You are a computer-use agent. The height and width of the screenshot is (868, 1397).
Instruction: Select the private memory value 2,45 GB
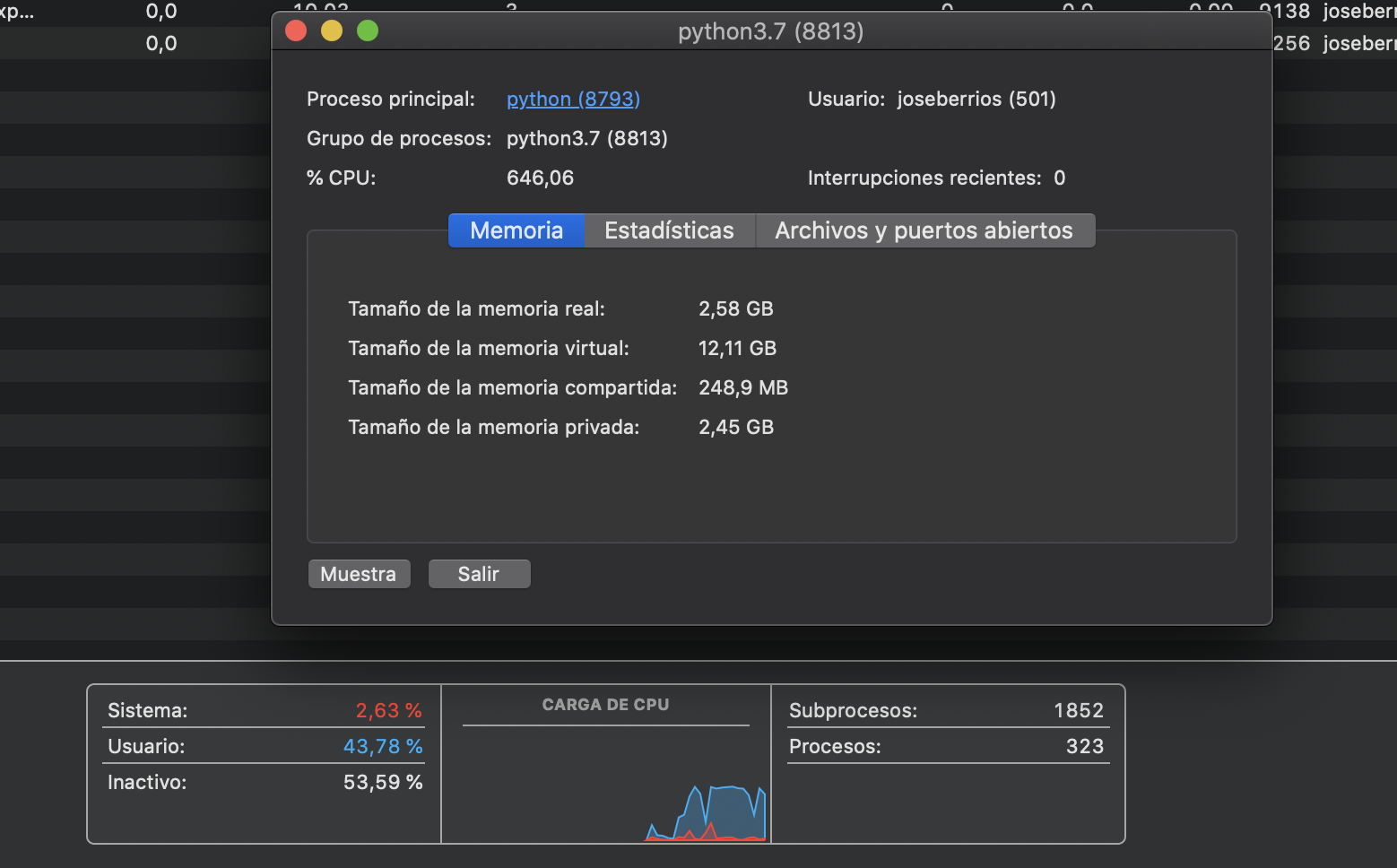(736, 427)
